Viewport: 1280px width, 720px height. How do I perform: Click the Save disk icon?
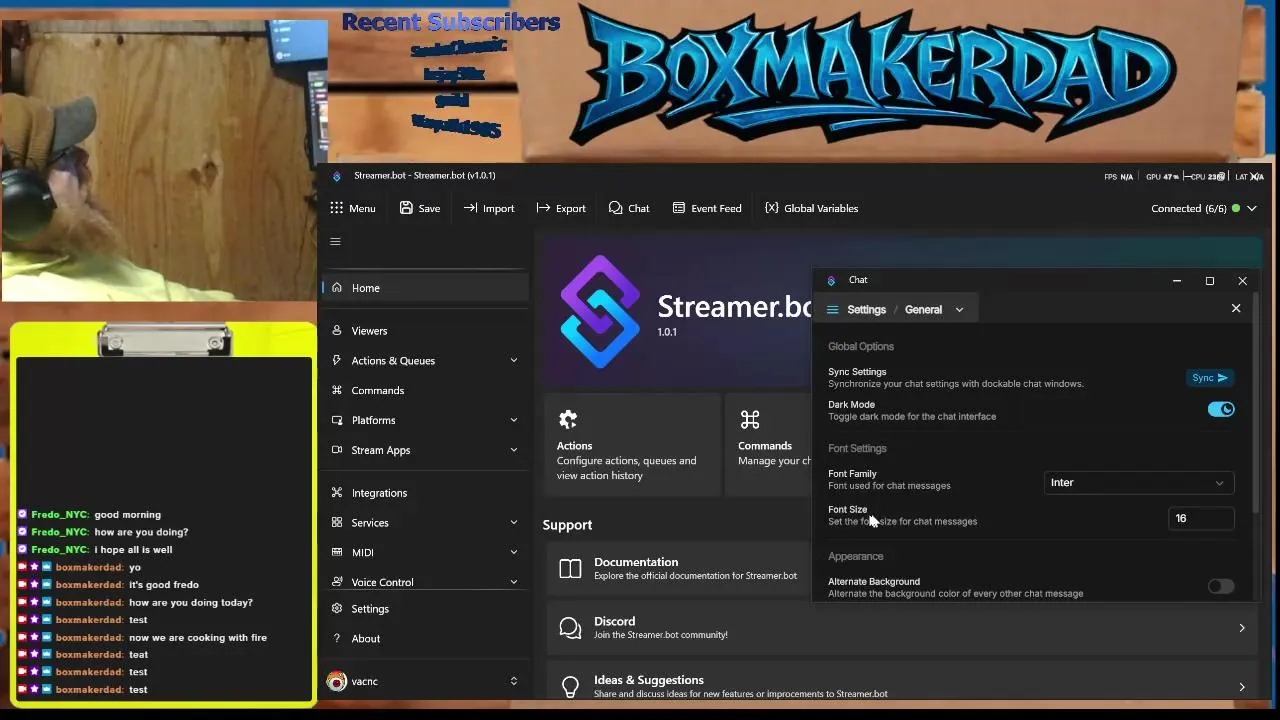(406, 208)
